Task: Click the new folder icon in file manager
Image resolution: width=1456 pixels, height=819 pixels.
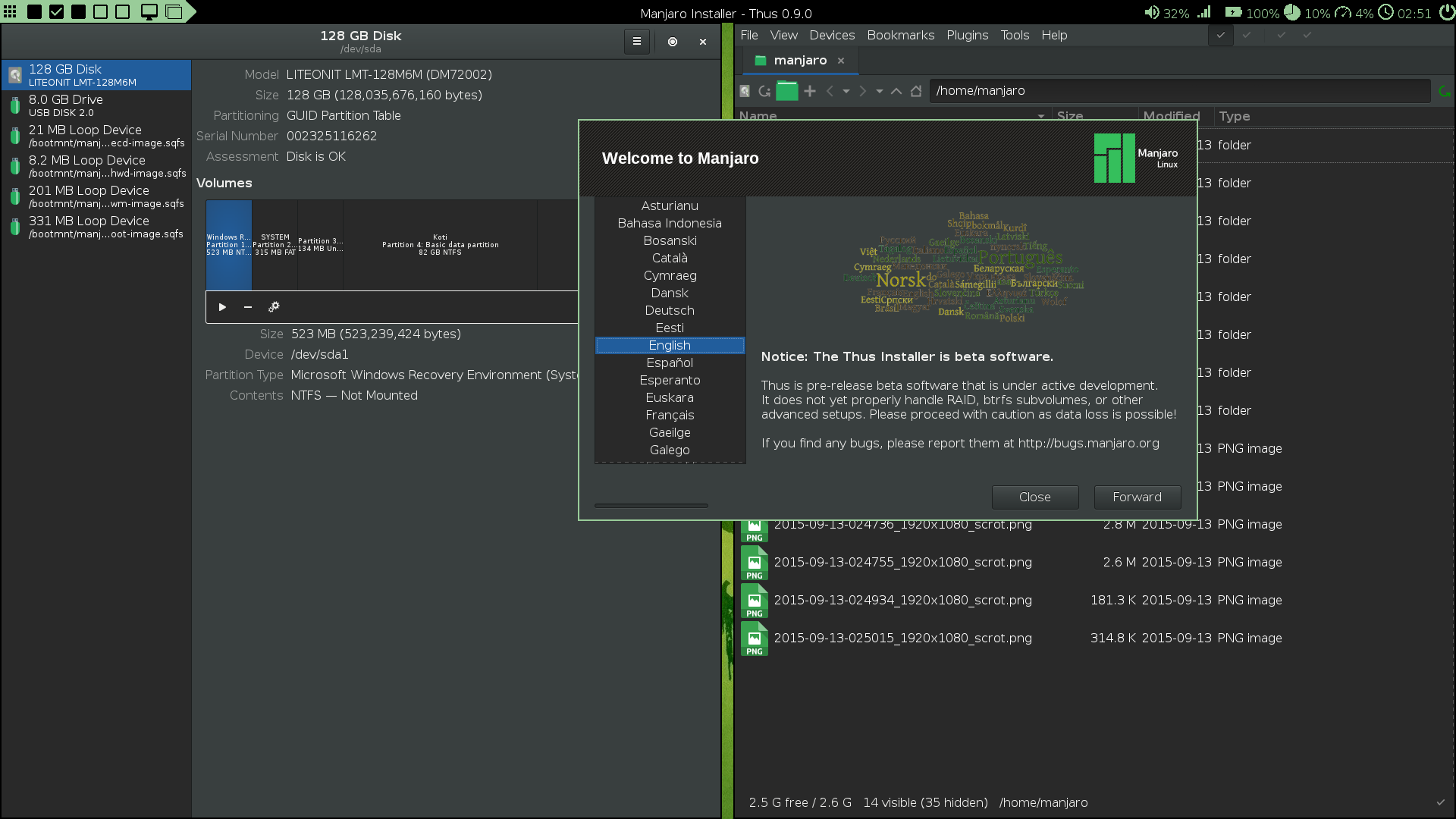Action: pyautogui.click(x=810, y=91)
